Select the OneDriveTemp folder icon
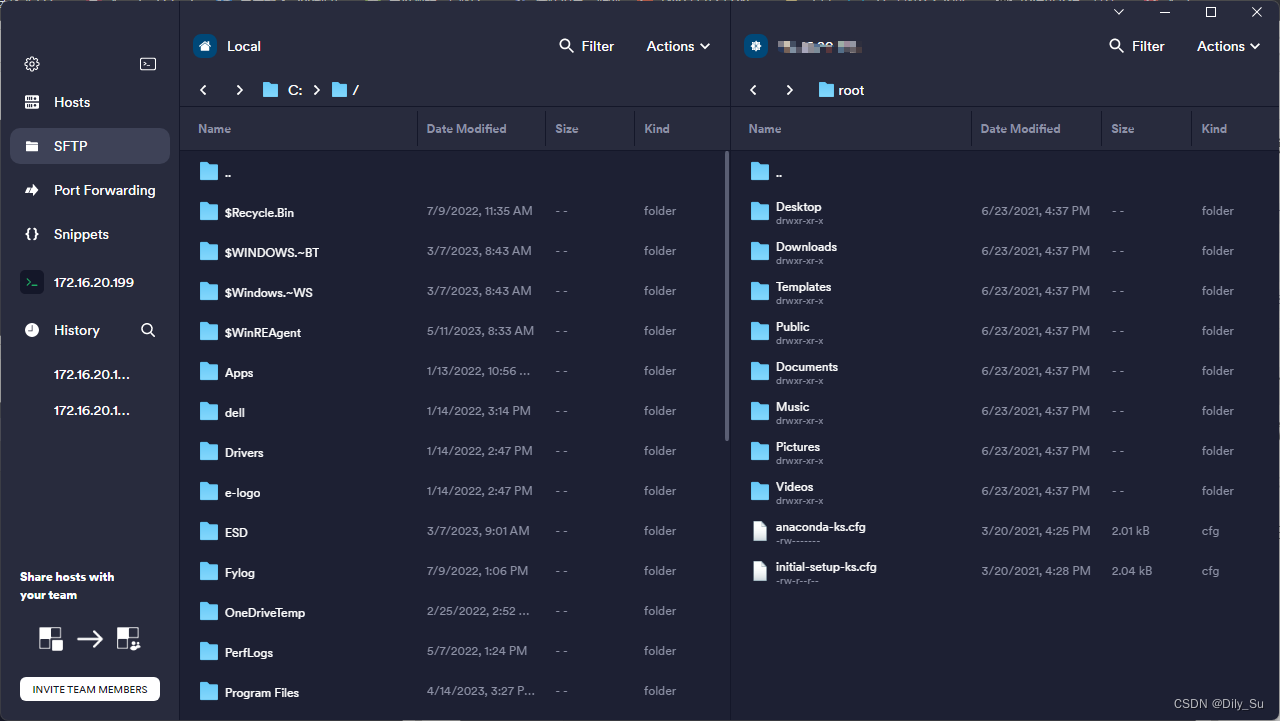The width and height of the screenshot is (1280, 721). click(x=209, y=611)
